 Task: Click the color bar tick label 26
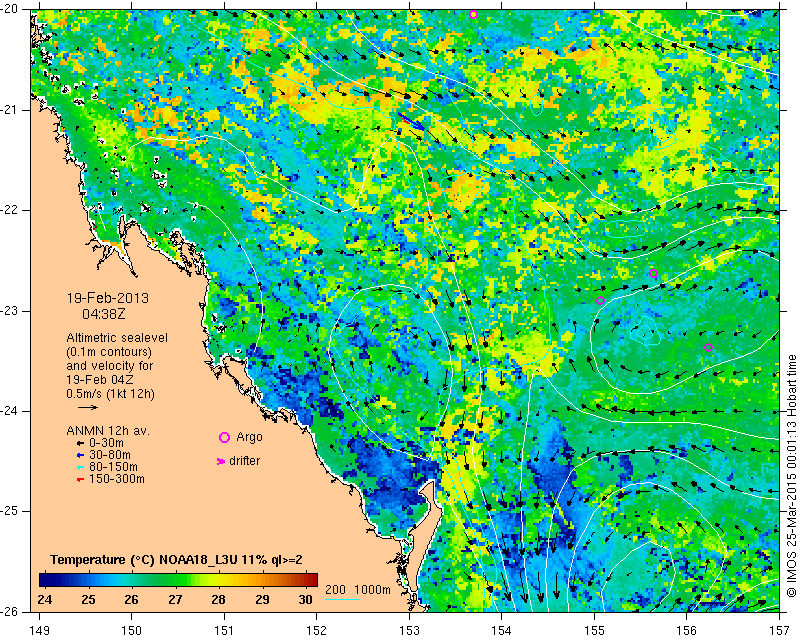132,599
